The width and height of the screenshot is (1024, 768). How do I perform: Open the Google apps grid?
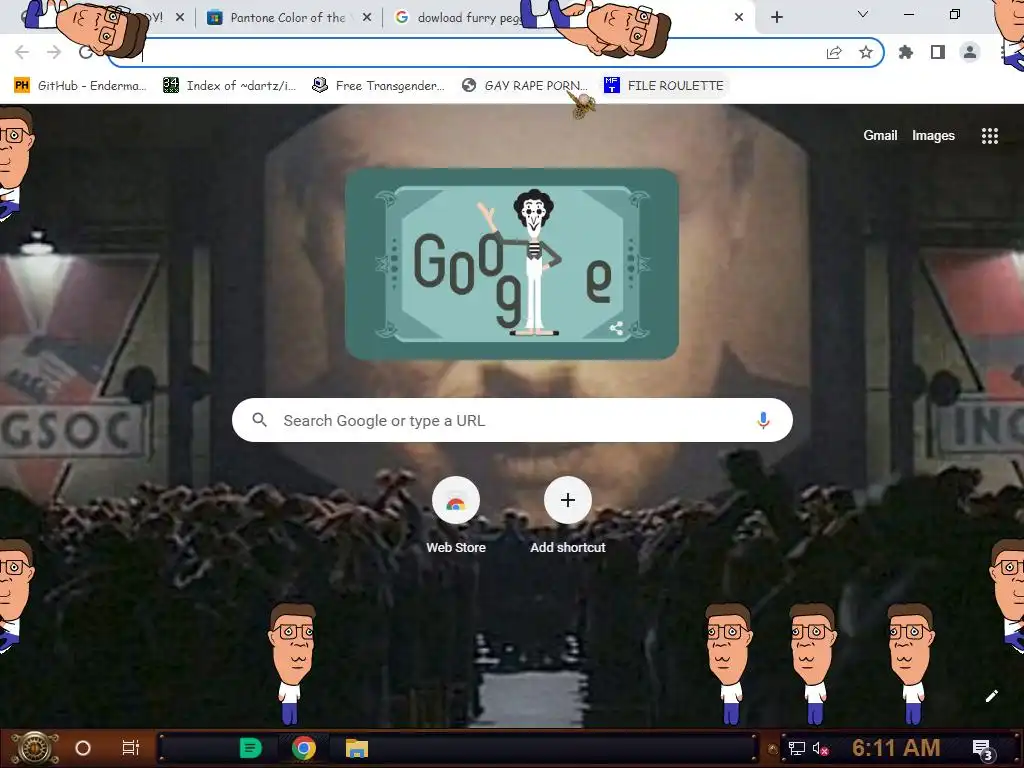(989, 135)
